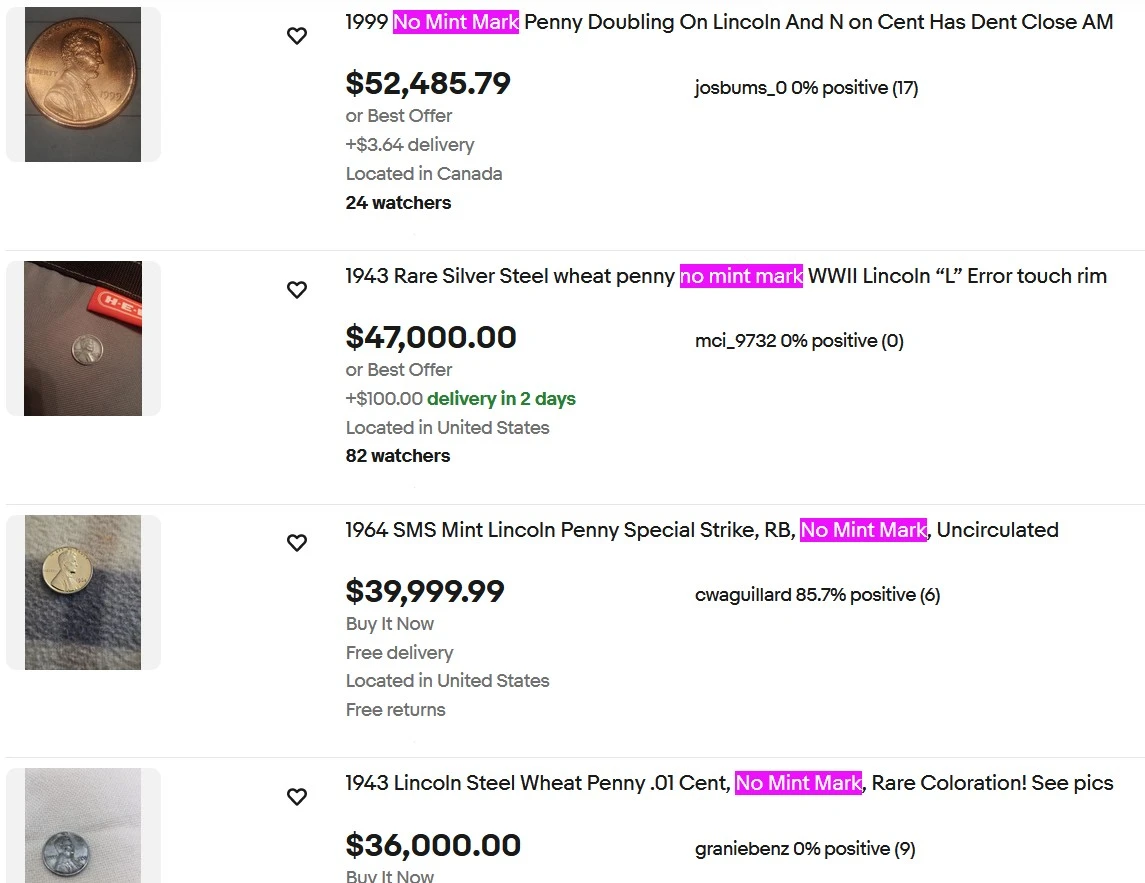
Task: Open the 1943 Rare Silver Steel wheat penny listing
Action: coord(726,276)
